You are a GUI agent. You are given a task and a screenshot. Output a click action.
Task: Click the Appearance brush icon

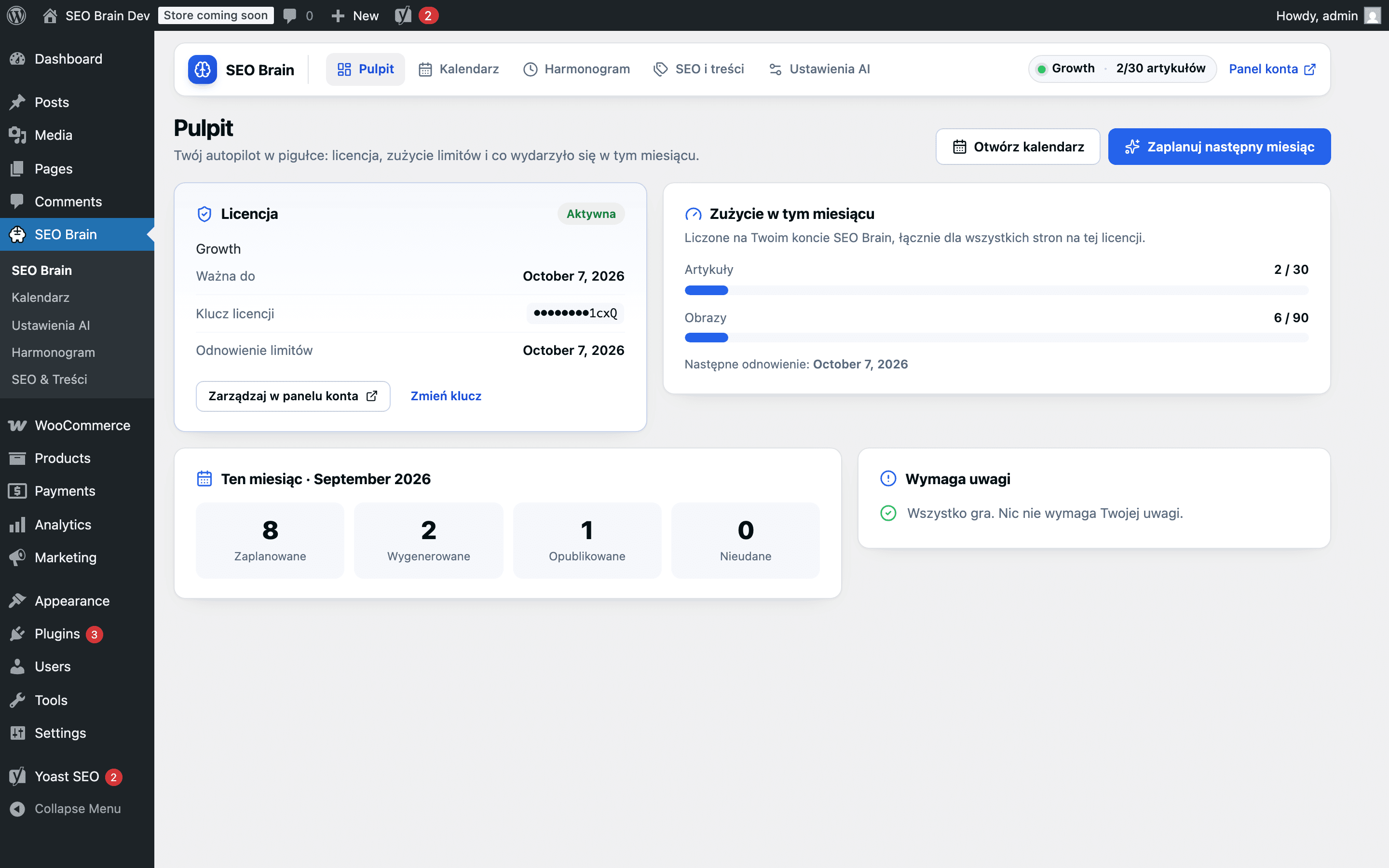pos(17,601)
